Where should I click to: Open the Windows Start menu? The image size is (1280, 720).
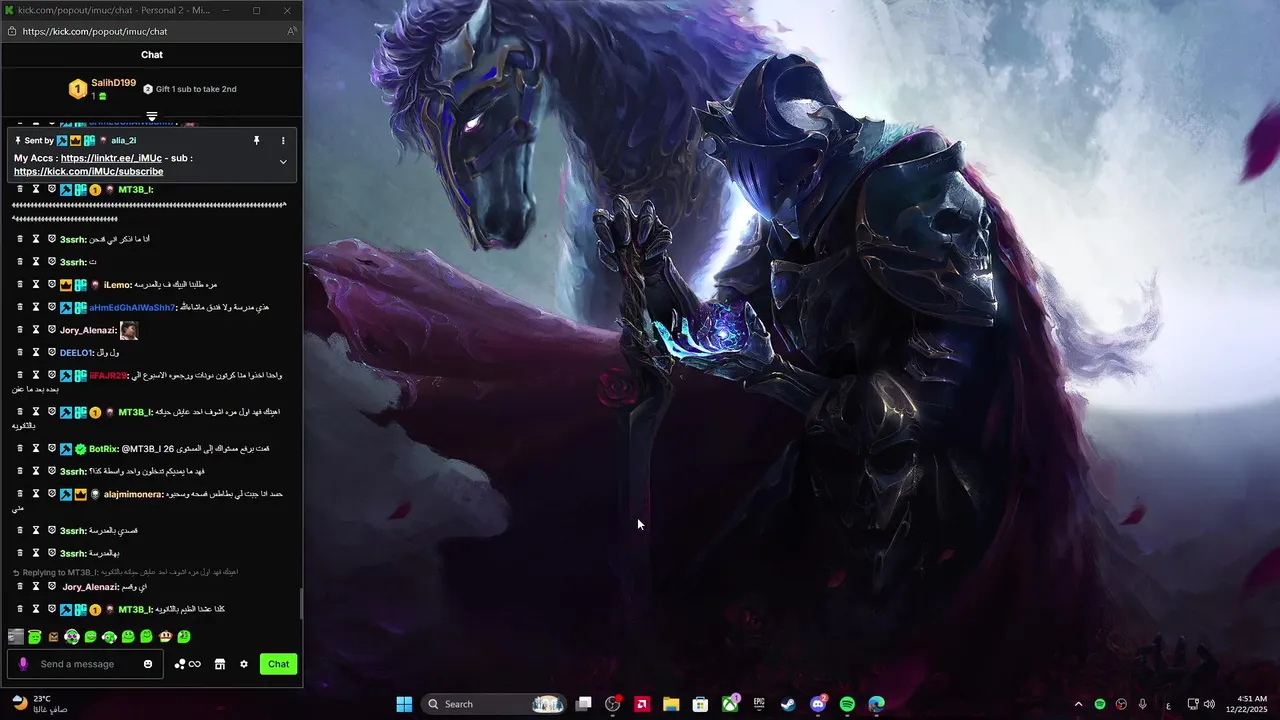pos(404,704)
